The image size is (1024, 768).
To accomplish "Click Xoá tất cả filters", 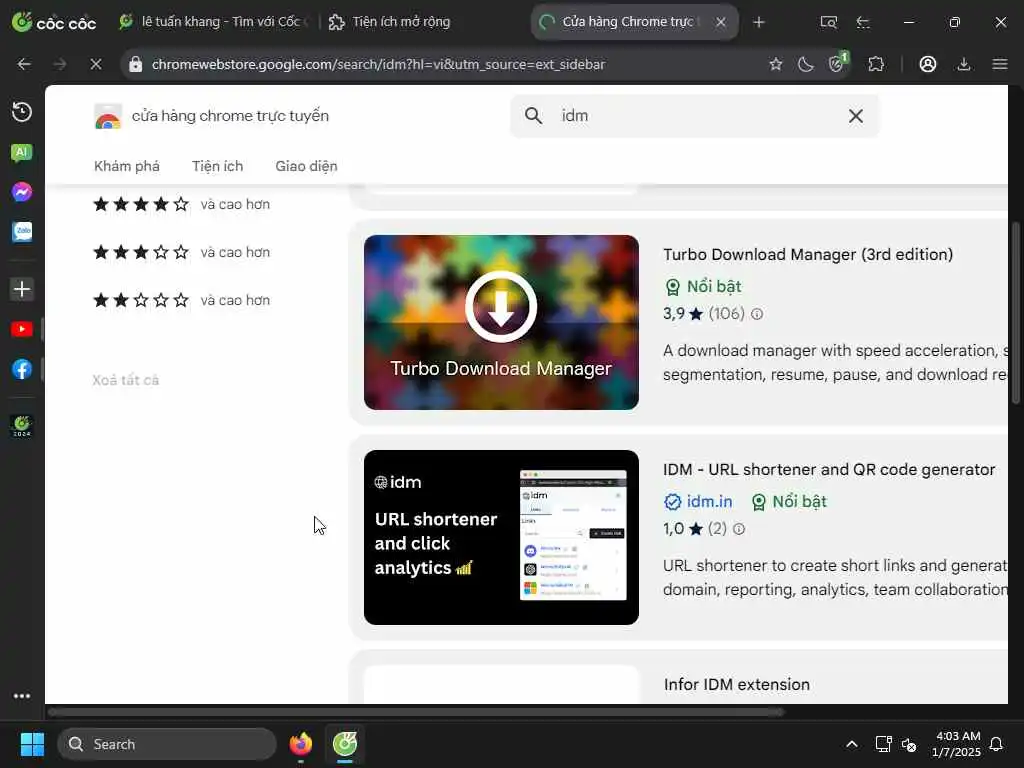I will coord(125,380).
